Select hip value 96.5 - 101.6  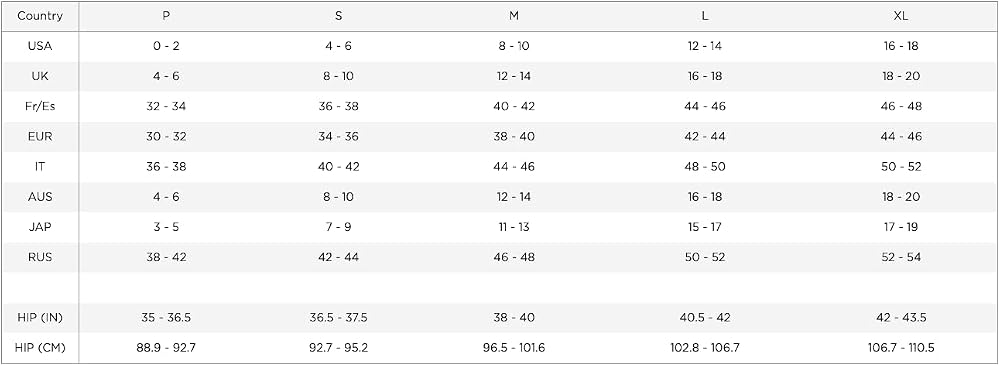513,348
